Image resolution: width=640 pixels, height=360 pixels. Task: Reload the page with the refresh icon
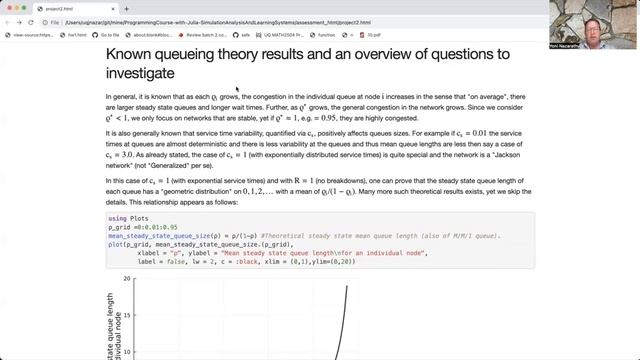coord(31,22)
